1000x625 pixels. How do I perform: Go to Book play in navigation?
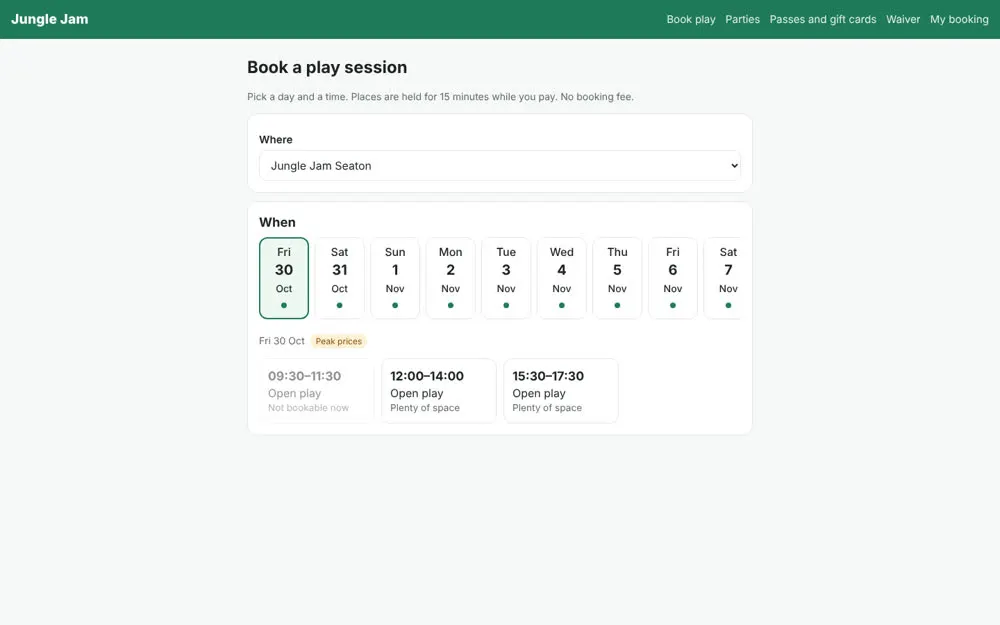[691, 19]
